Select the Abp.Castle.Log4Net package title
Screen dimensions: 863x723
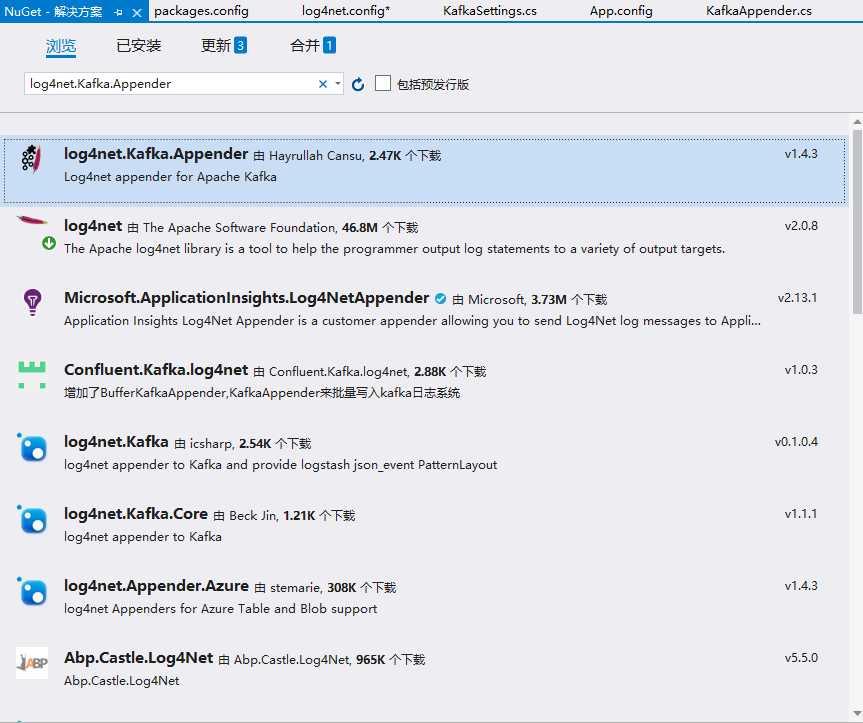138,658
